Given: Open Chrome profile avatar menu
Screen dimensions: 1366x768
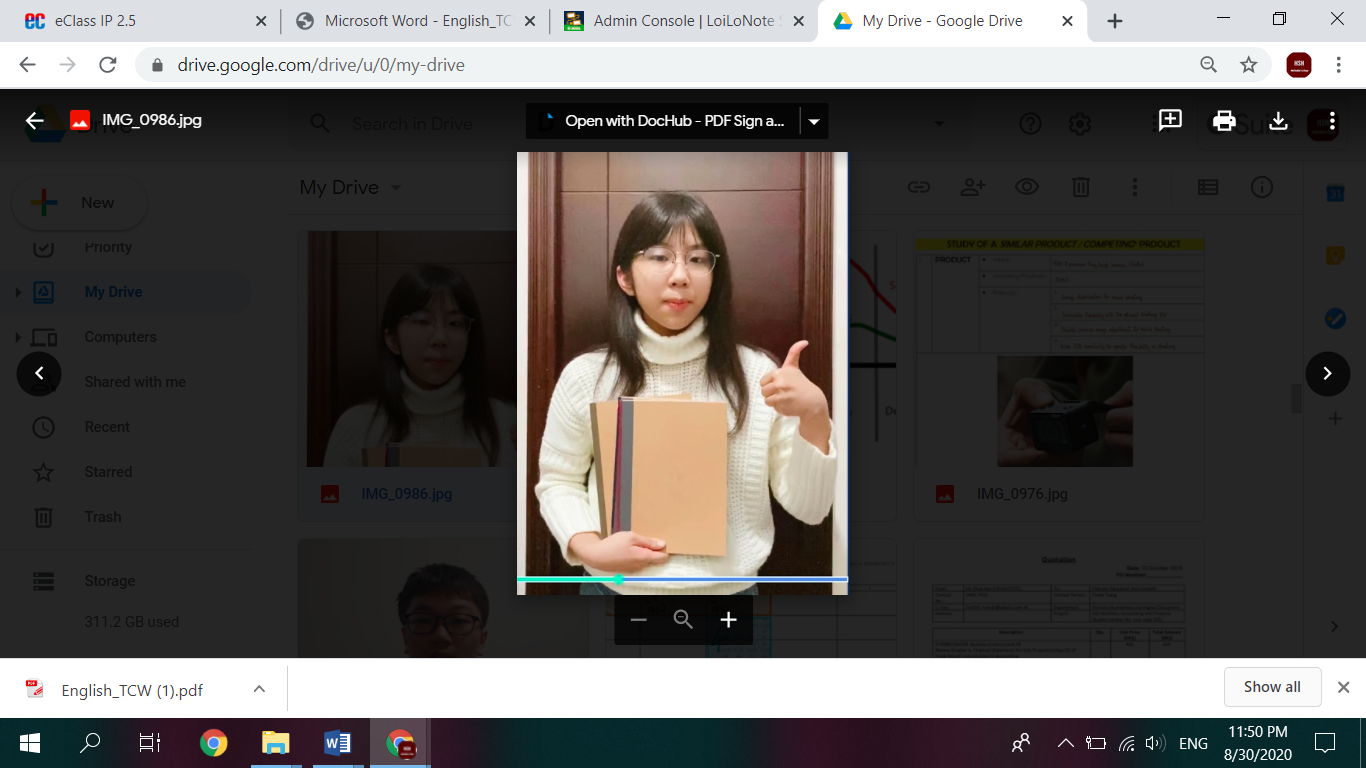Looking at the screenshot, I should tap(1298, 65).
